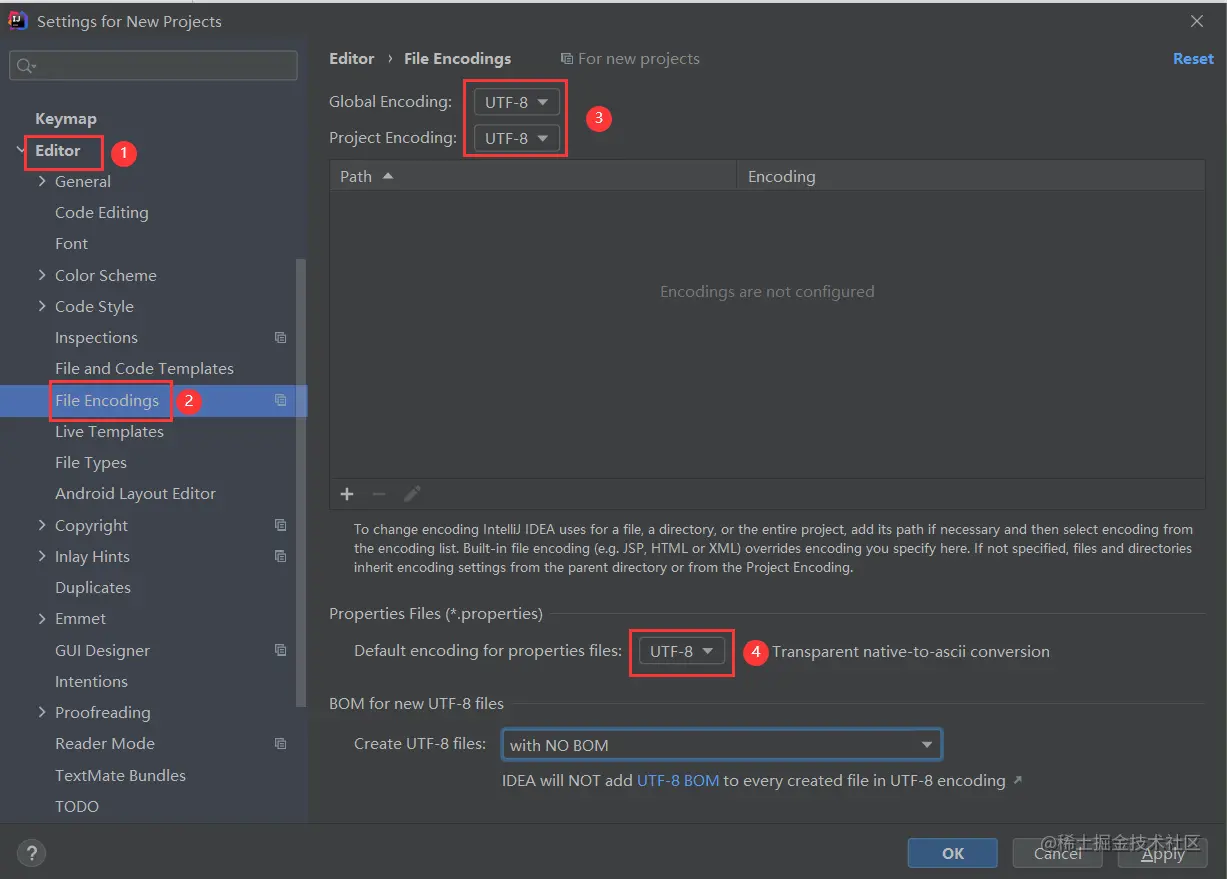1227x879 pixels.
Task: Expand the General node arrow
Action: click(x=42, y=182)
